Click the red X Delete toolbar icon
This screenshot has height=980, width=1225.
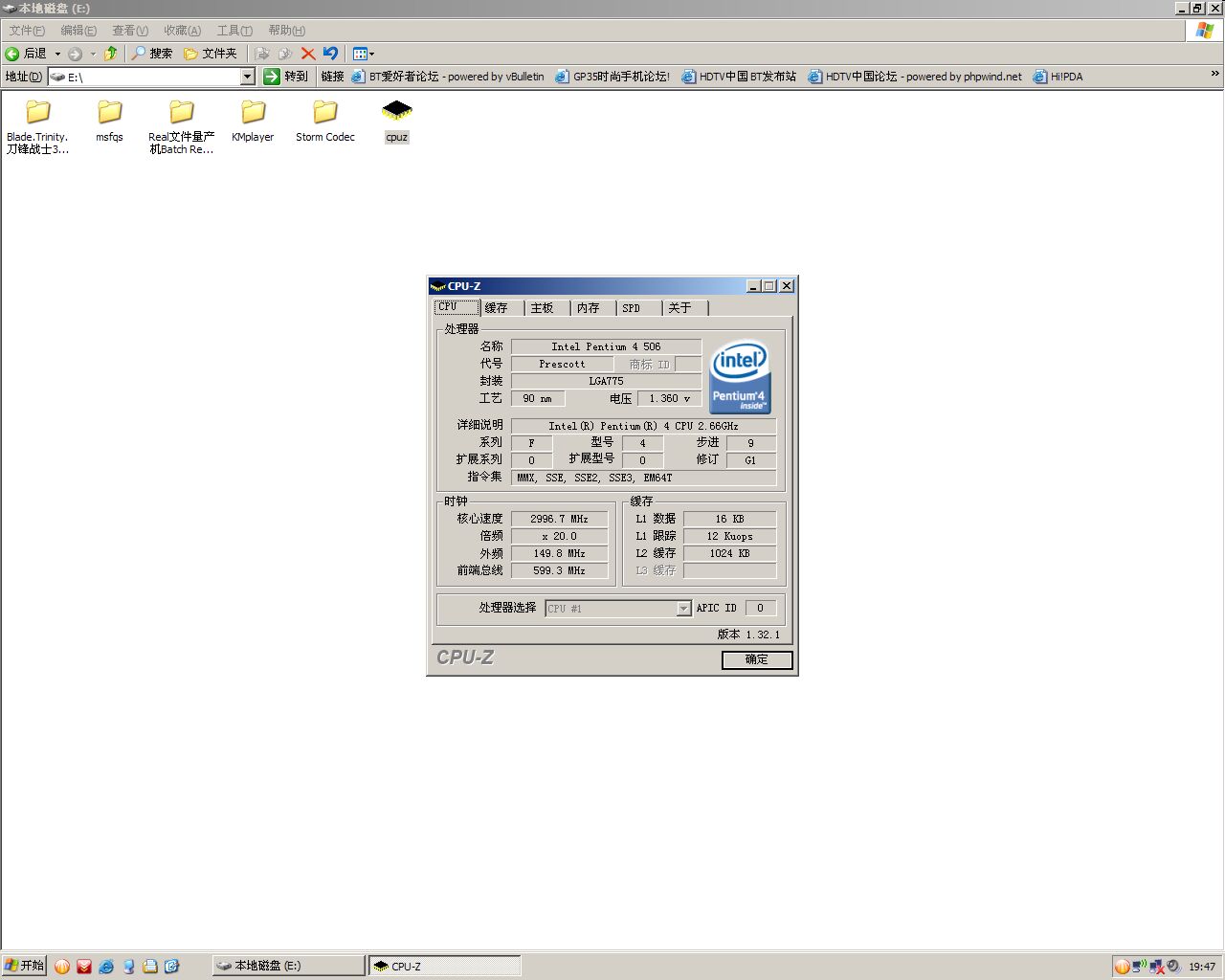[308, 54]
